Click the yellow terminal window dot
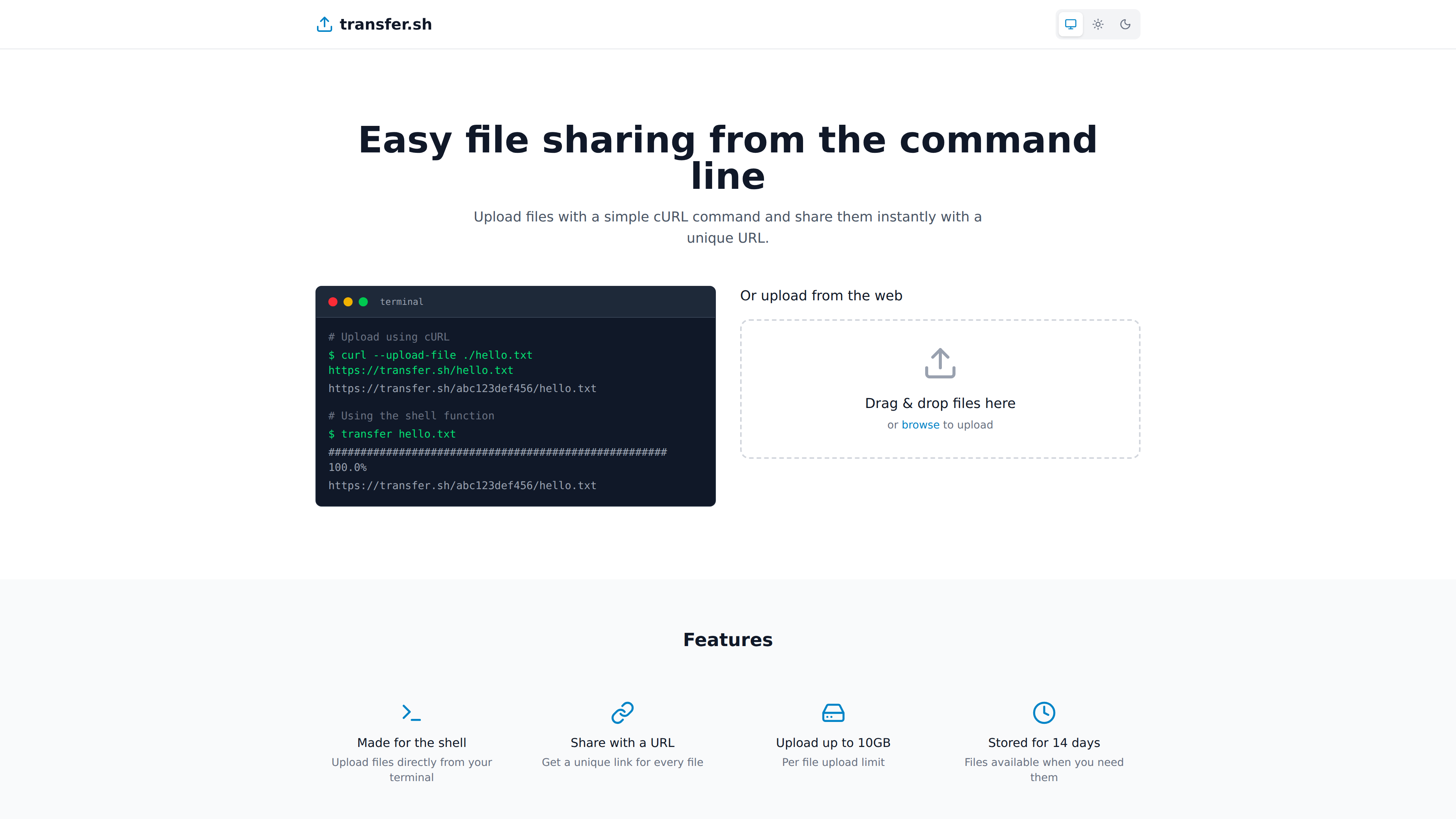This screenshot has width=1456, height=819. (348, 302)
